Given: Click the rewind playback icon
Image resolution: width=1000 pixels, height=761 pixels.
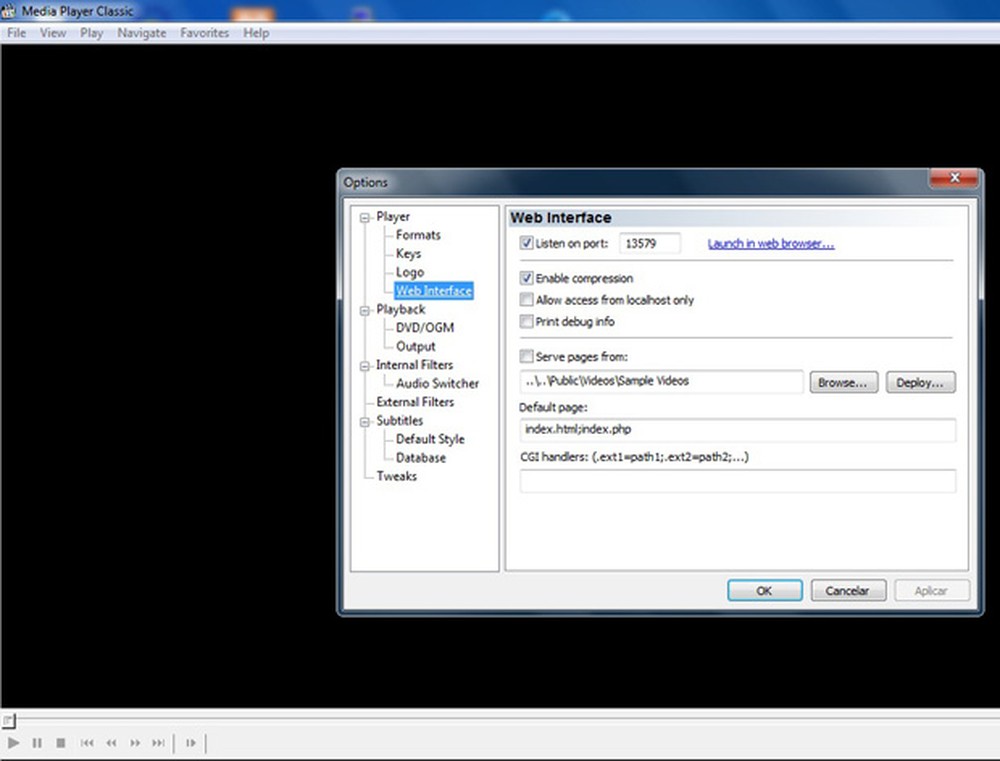Looking at the screenshot, I should (x=111, y=743).
